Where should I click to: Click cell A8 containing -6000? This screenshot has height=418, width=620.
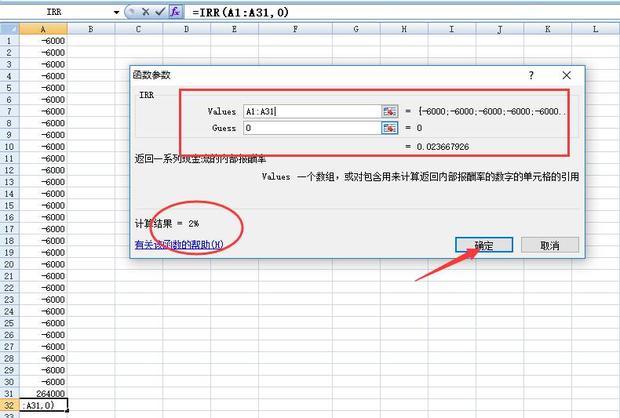pyautogui.click(x=43, y=123)
